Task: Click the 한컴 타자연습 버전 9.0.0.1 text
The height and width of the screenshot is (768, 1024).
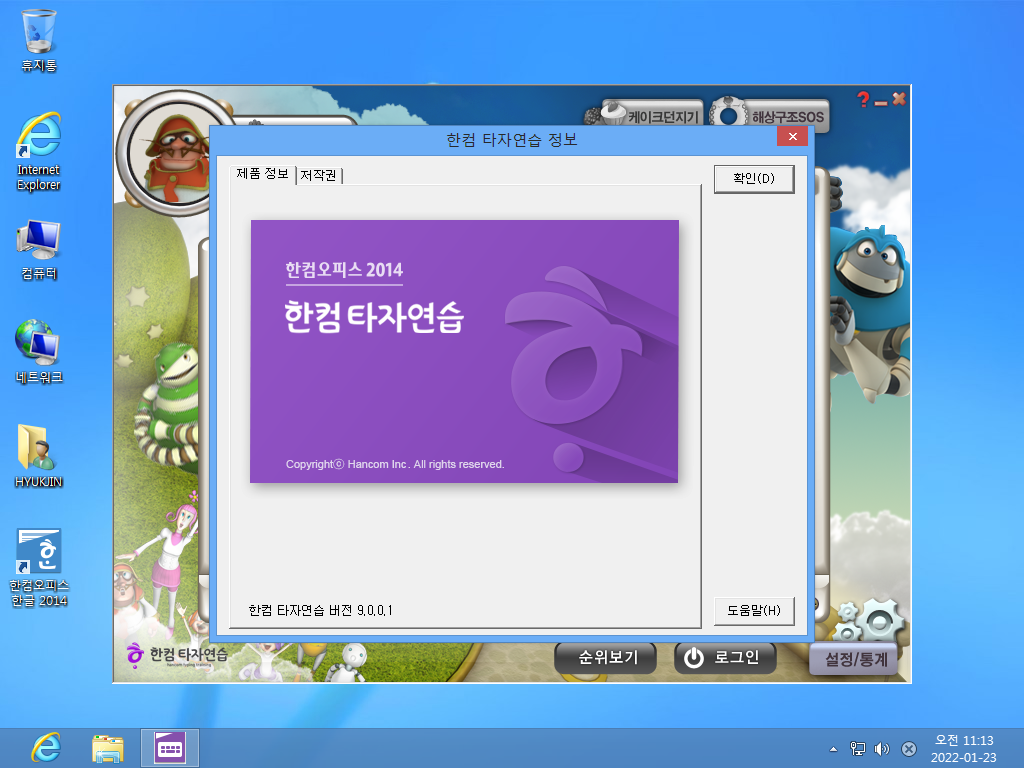Action: point(321,610)
